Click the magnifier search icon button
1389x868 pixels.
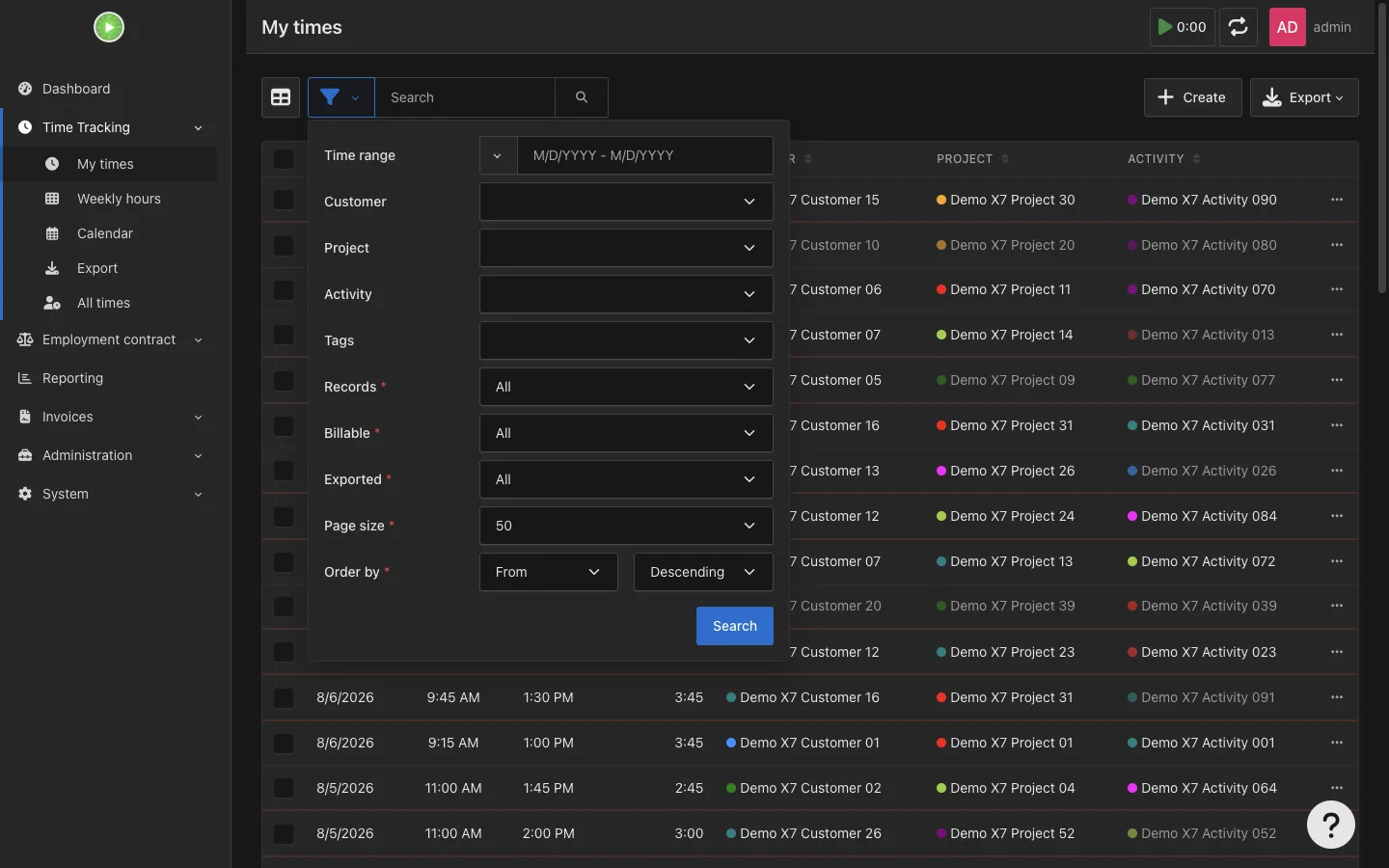[x=582, y=97]
